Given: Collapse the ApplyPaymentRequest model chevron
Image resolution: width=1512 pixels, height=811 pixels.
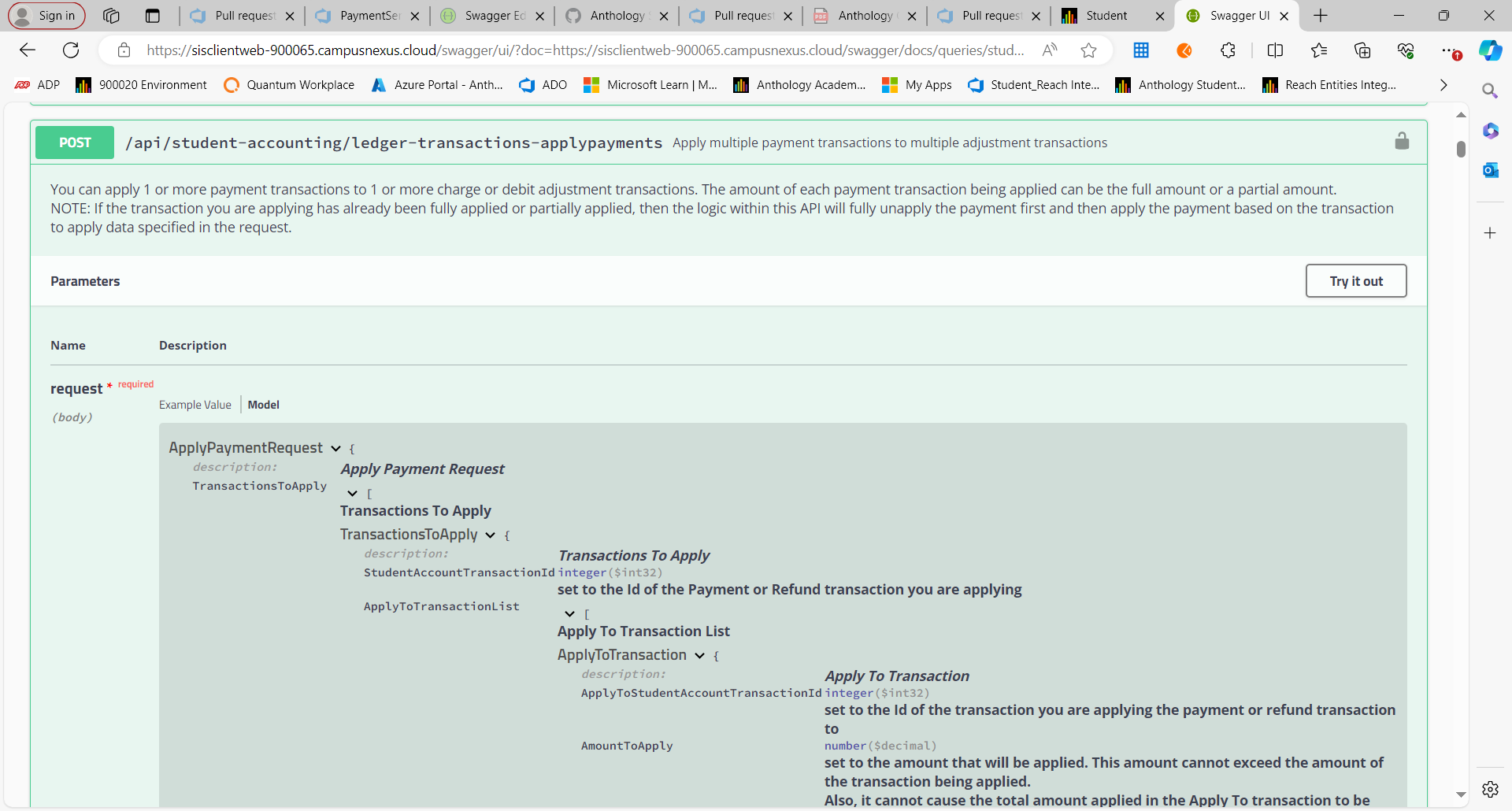Looking at the screenshot, I should [335, 449].
